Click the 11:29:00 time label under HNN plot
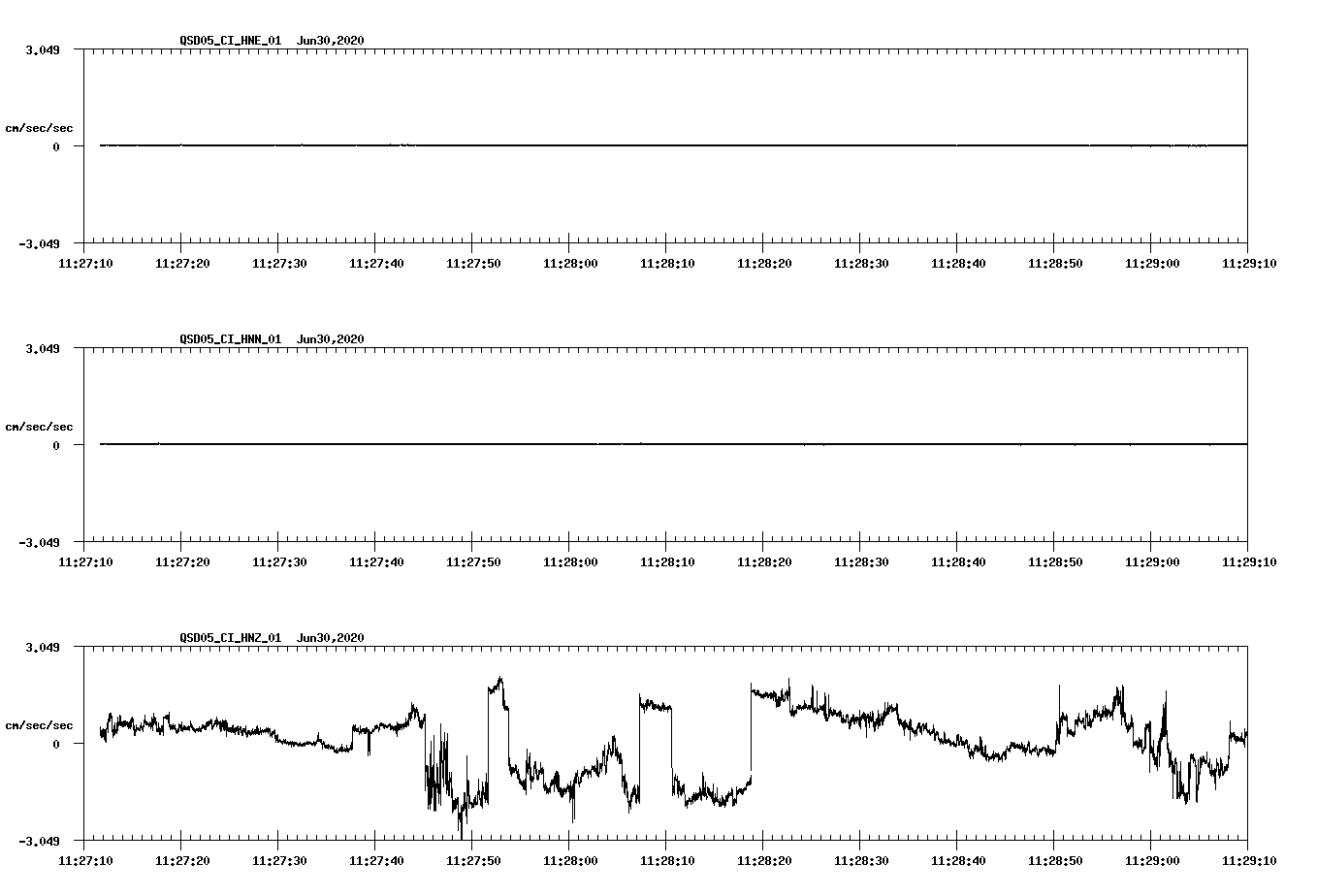 point(1152,561)
